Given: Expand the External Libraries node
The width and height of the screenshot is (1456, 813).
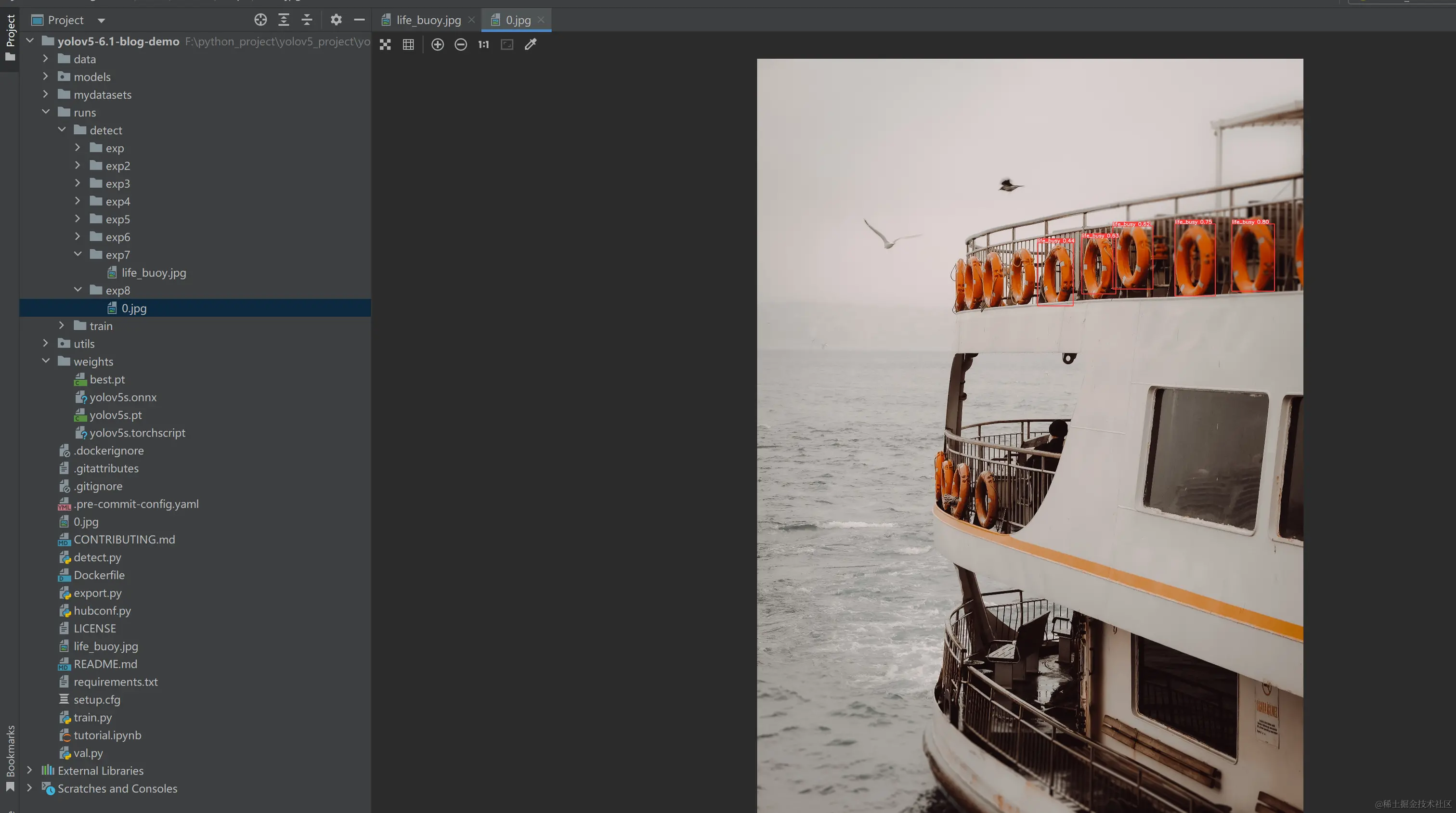Looking at the screenshot, I should pos(30,771).
